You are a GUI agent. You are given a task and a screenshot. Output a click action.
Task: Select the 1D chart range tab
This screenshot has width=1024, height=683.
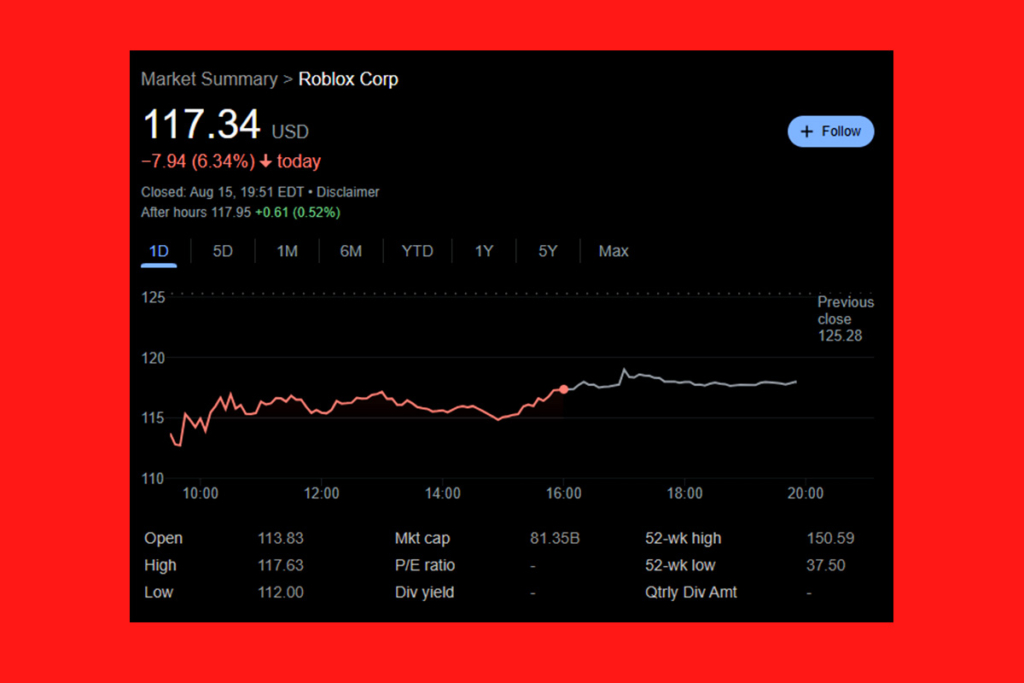tap(158, 251)
